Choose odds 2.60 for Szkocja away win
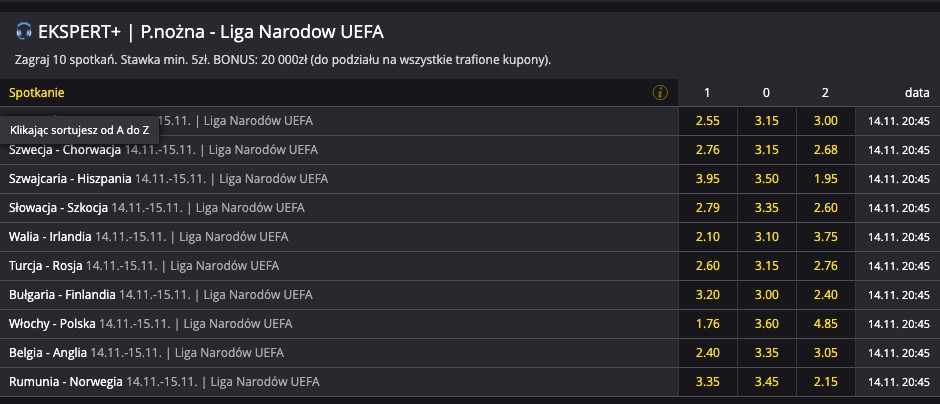Viewport: 940px width, 404px height. 825,208
